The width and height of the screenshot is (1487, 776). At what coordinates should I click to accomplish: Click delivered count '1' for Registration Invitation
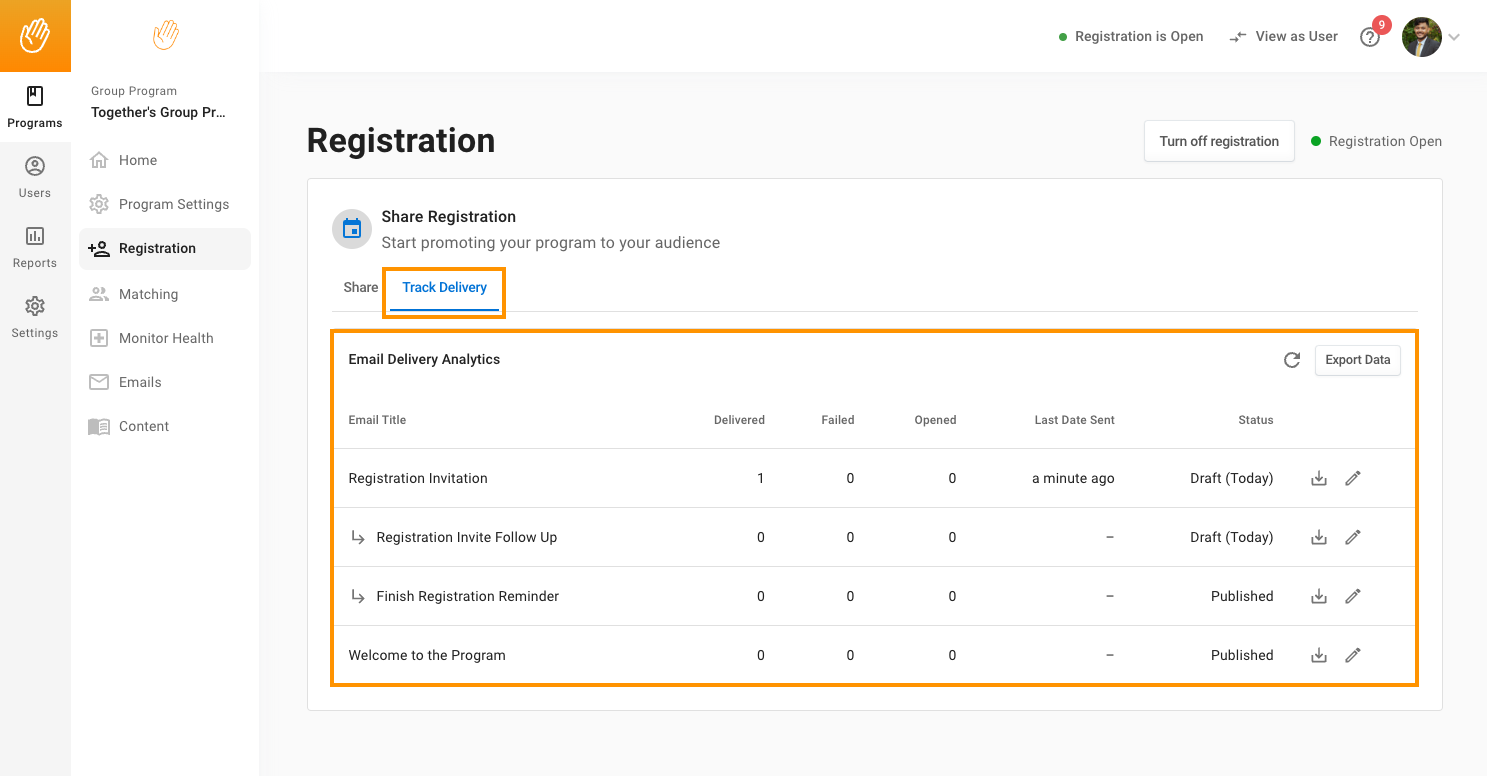point(761,478)
